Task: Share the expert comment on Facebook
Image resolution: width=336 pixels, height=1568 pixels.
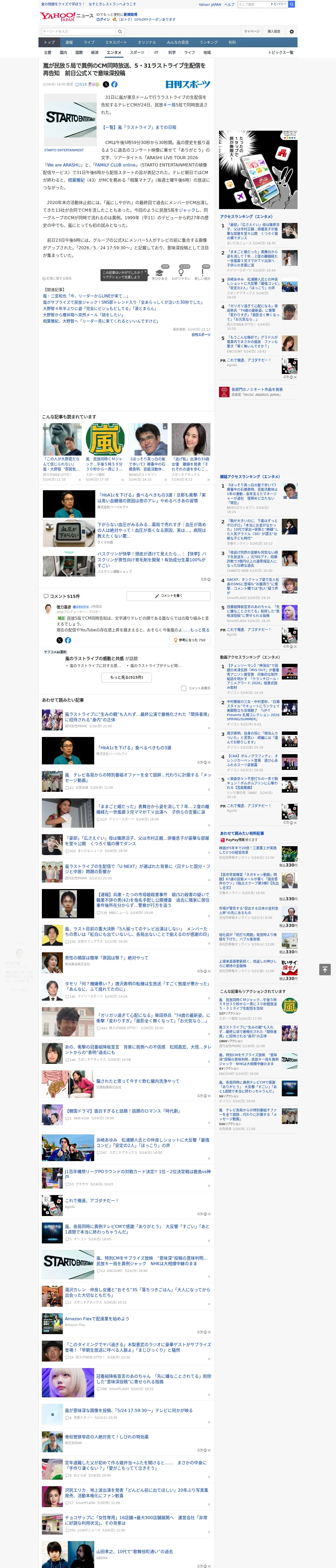Action: (x=68, y=640)
